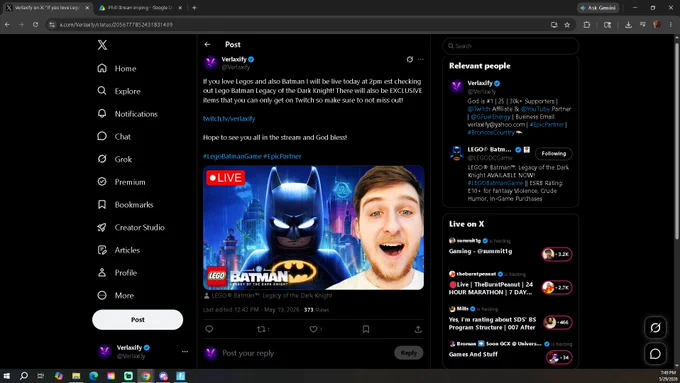Open File Explorer from the taskbar
680x383 pixels.
tap(76, 376)
